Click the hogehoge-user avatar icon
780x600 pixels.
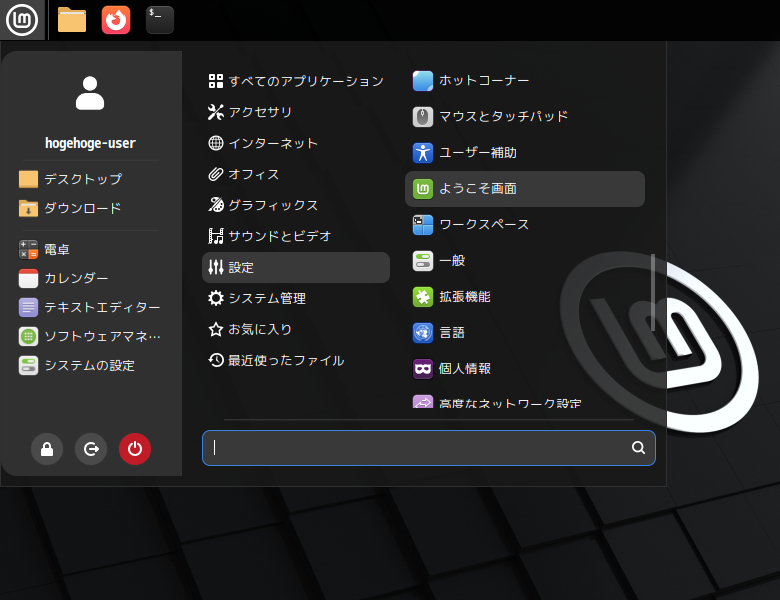pos(90,93)
